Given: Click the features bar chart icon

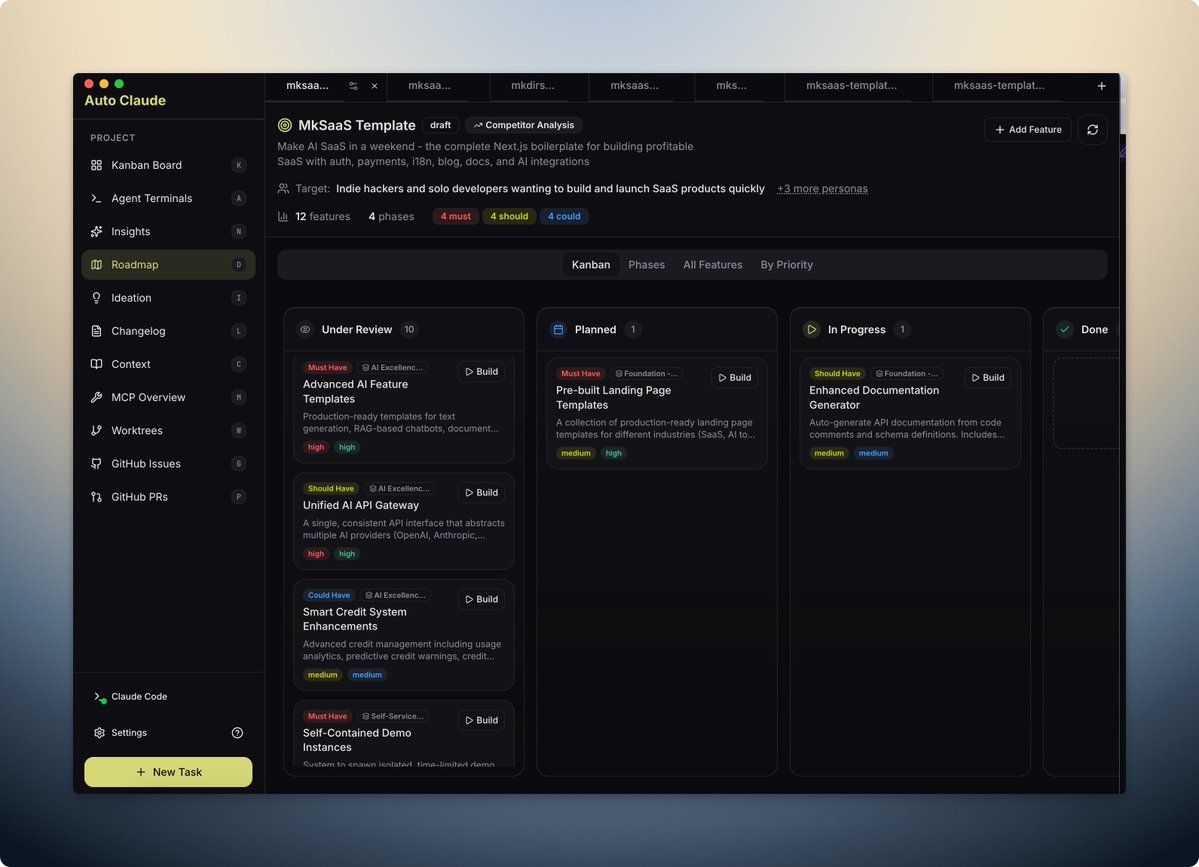Looking at the screenshot, I should (x=283, y=216).
